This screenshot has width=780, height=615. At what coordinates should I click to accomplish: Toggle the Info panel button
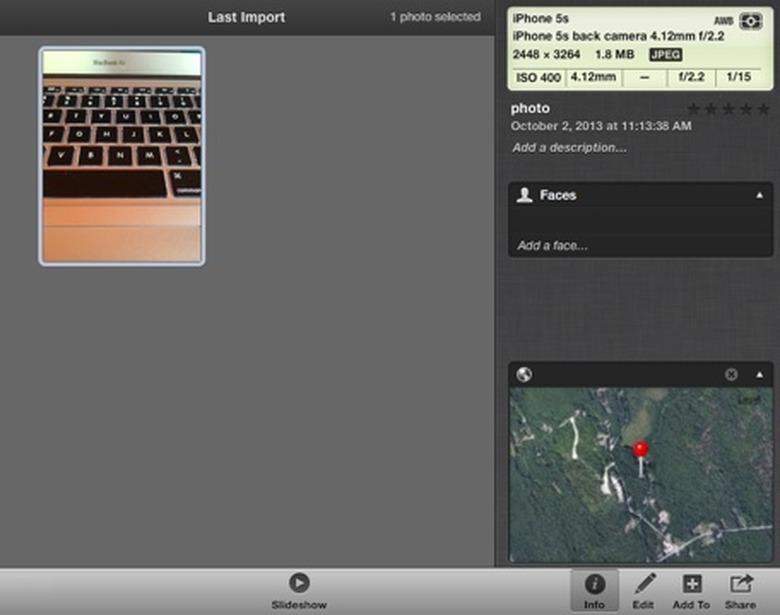tap(594, 590)
